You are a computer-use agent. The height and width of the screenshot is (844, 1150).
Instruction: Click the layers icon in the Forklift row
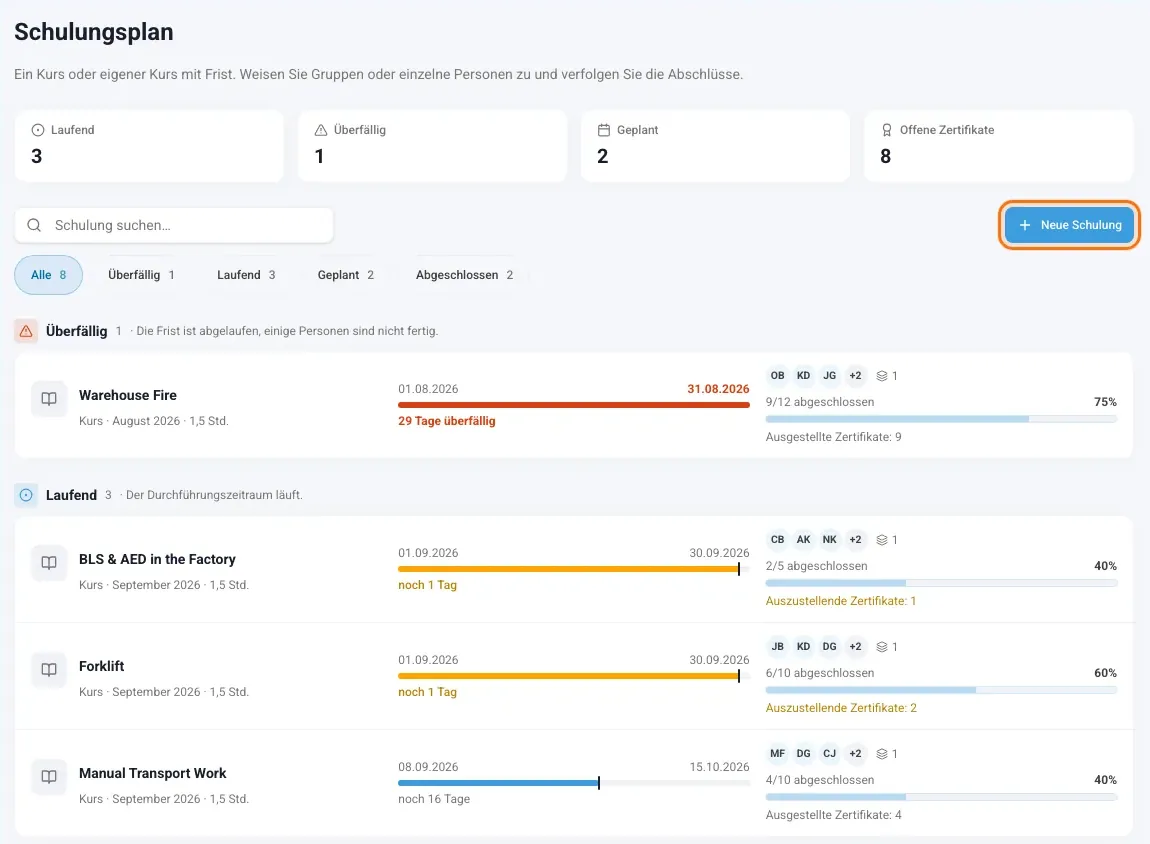(882, 647)
